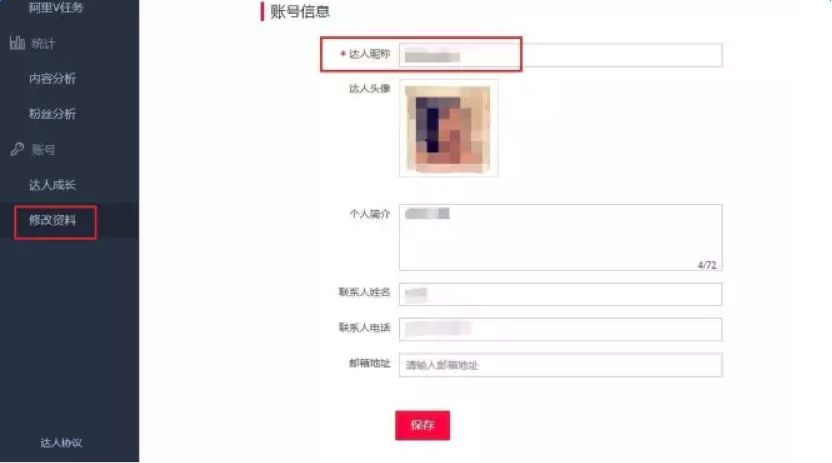Click the 达人头像 avatar thumbnail
Image resolution: width=832 pixels, height=463 pixels.
[448, 128]
